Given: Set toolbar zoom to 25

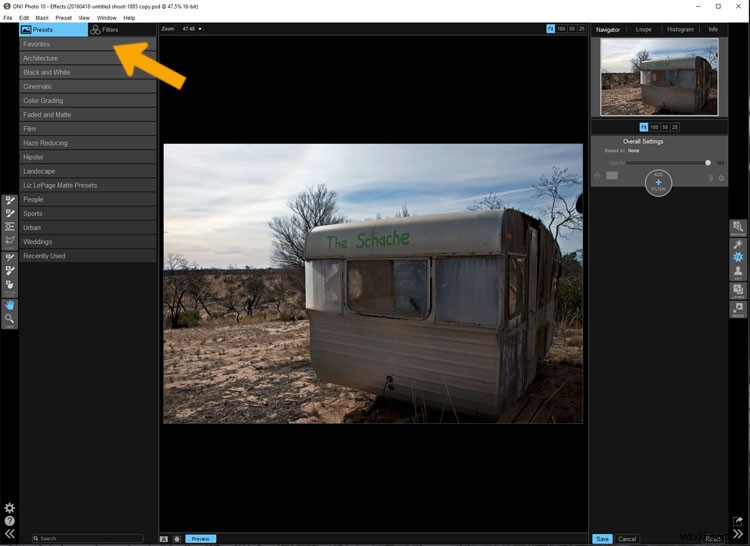Looking at the screenshot, I should (582, 29).
